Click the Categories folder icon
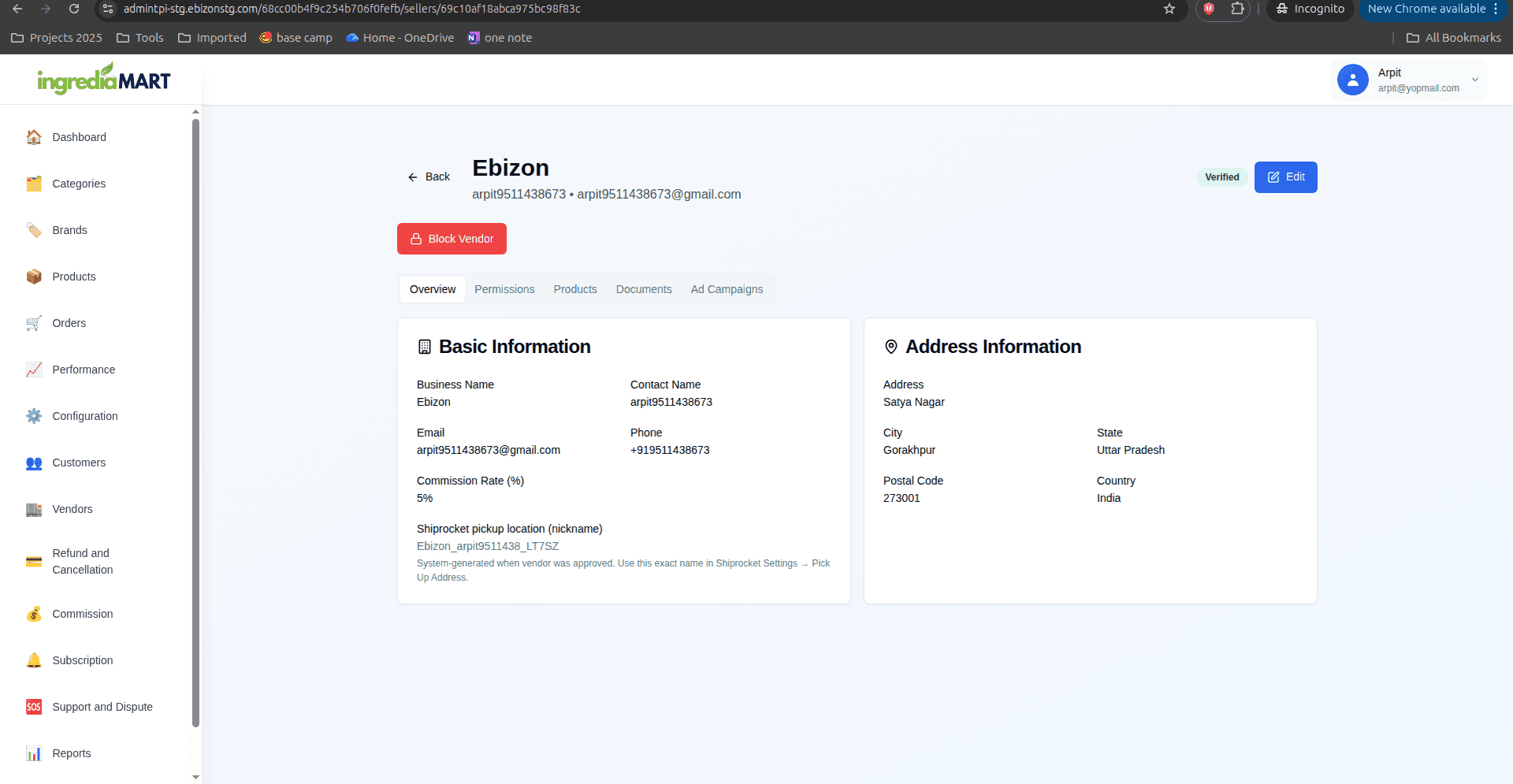Screen dimensions: 1513x784 click(x=34, y=184)
